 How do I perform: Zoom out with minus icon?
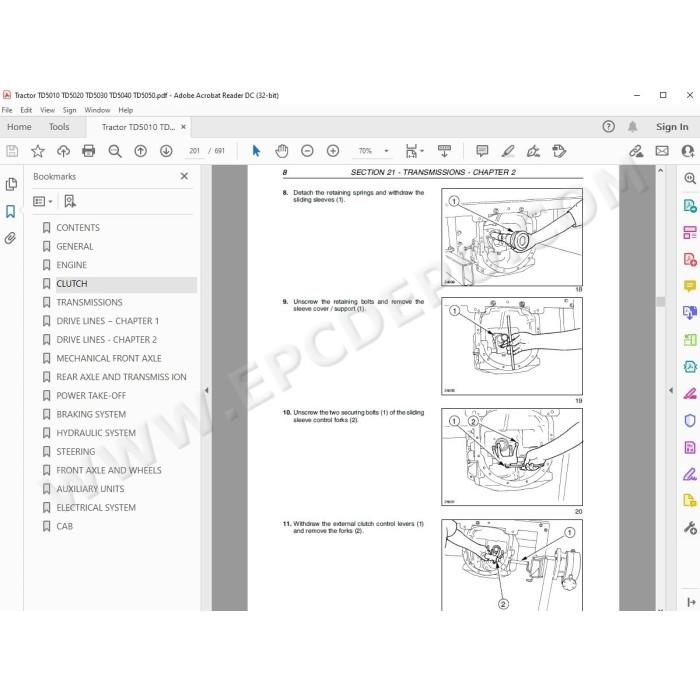[x=307, y=151]
